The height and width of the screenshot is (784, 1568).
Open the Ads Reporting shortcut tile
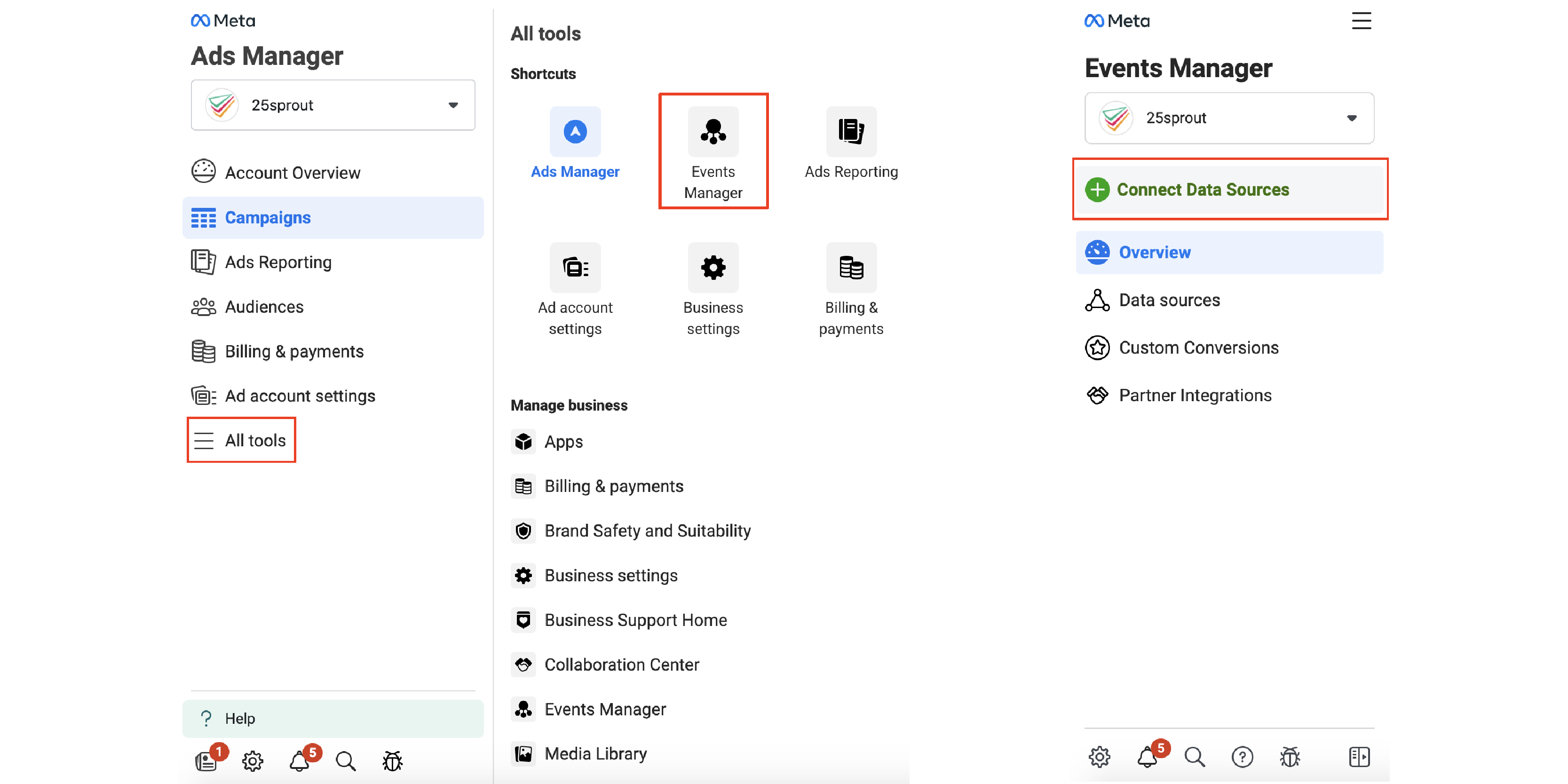point(851,144)
